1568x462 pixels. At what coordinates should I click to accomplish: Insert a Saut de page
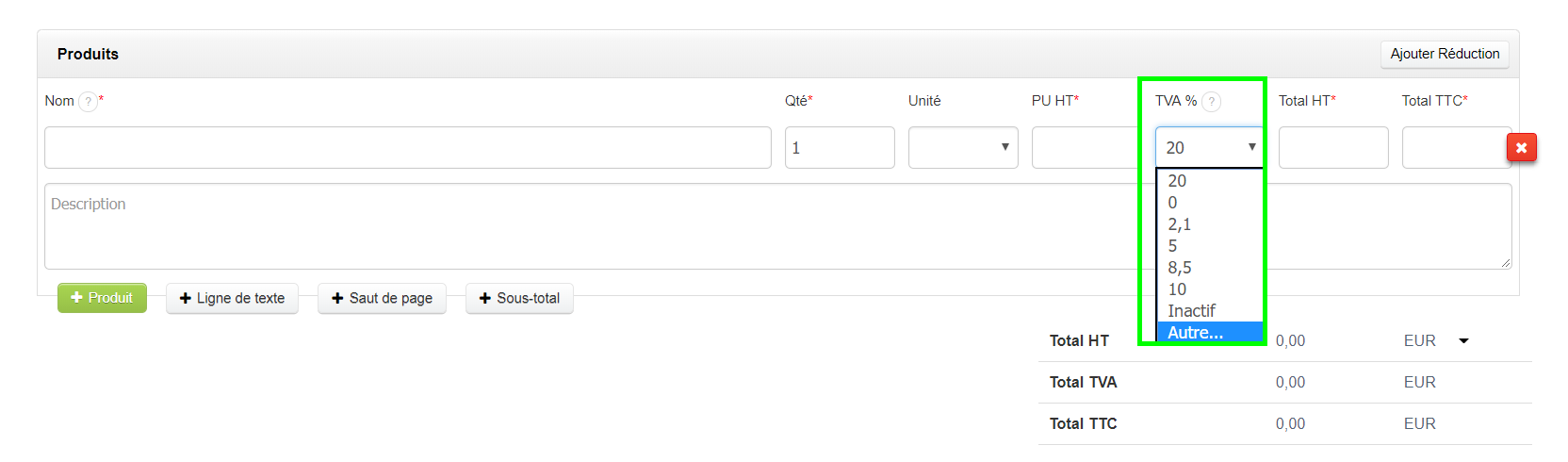pos(382,299)
